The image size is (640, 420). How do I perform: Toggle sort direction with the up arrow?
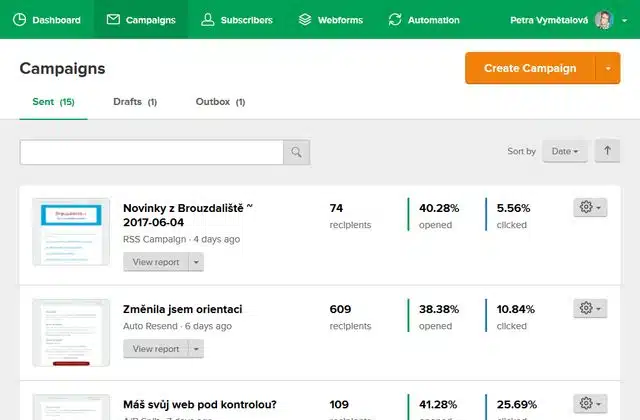click(607, 151)
